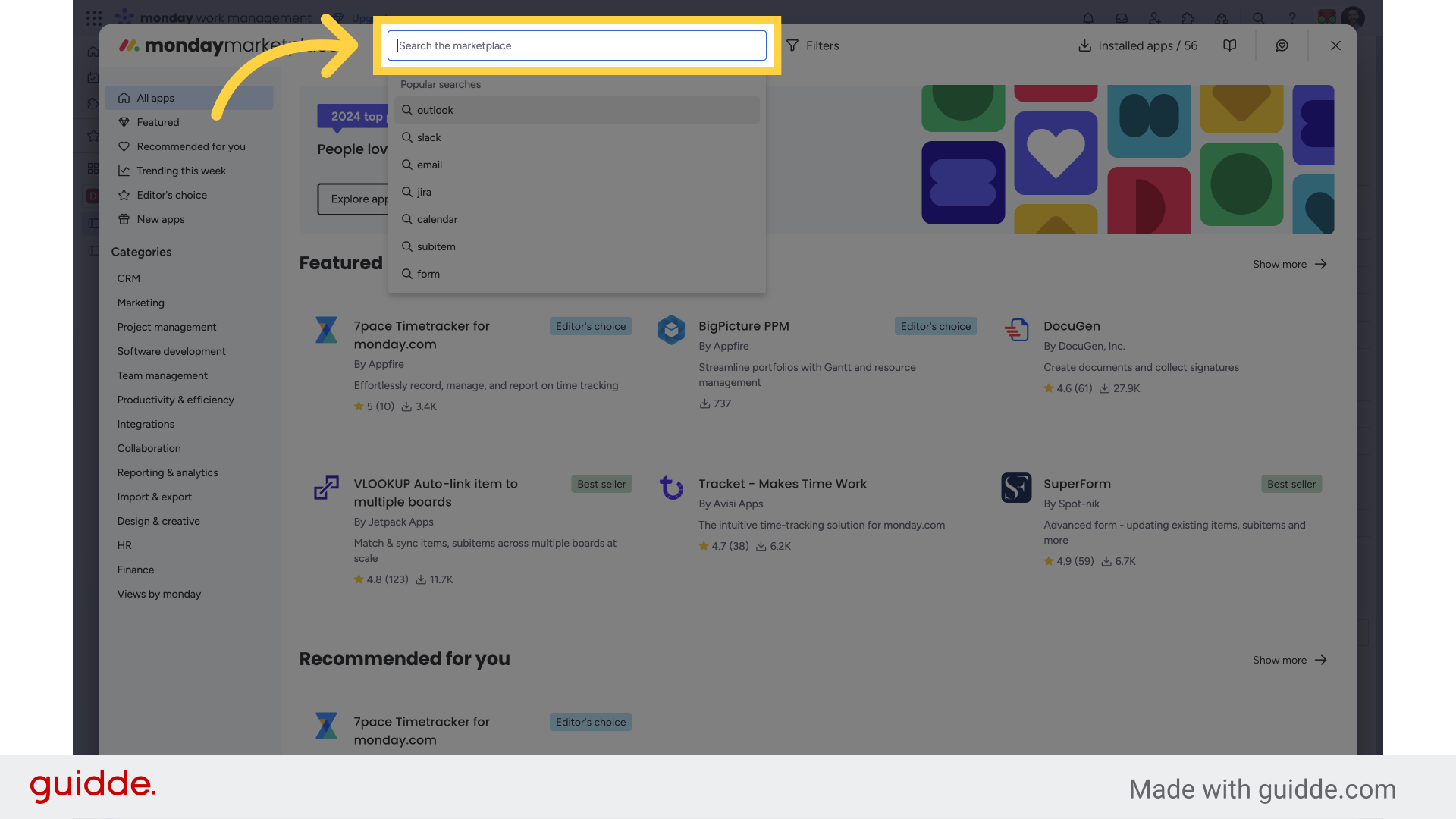Click the DocuGen app title
The image size is (1456, 819).
(1072, 326)
